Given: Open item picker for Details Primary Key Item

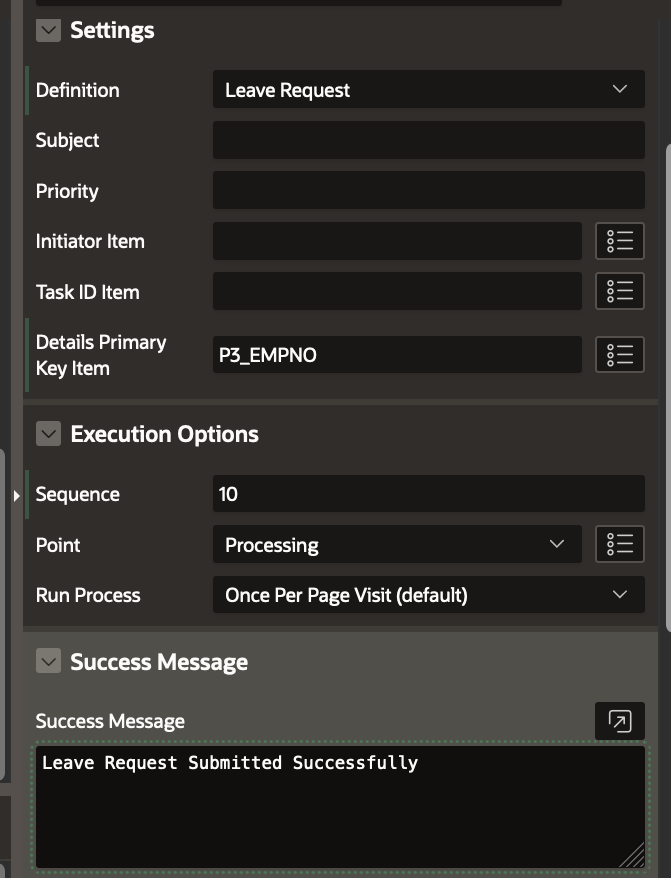Looking at the screenshot, I should click(620, 355).
